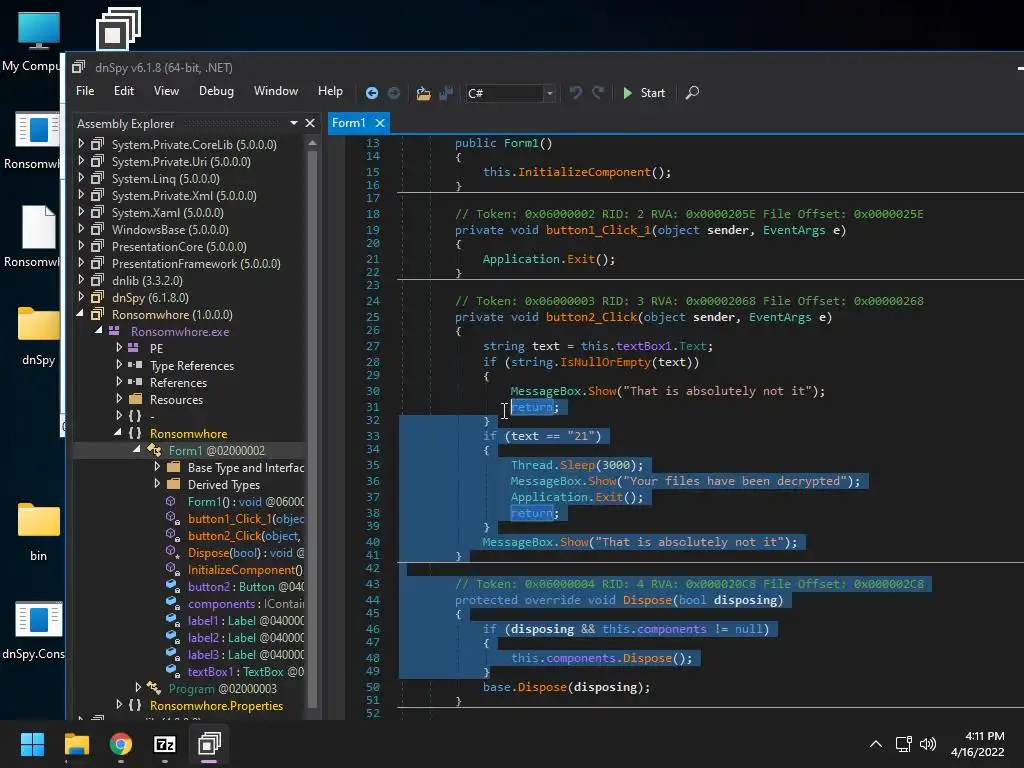Viewport: 1024px width, 768px height.
Task: Open the Help menu
Action: pos(330,91)
